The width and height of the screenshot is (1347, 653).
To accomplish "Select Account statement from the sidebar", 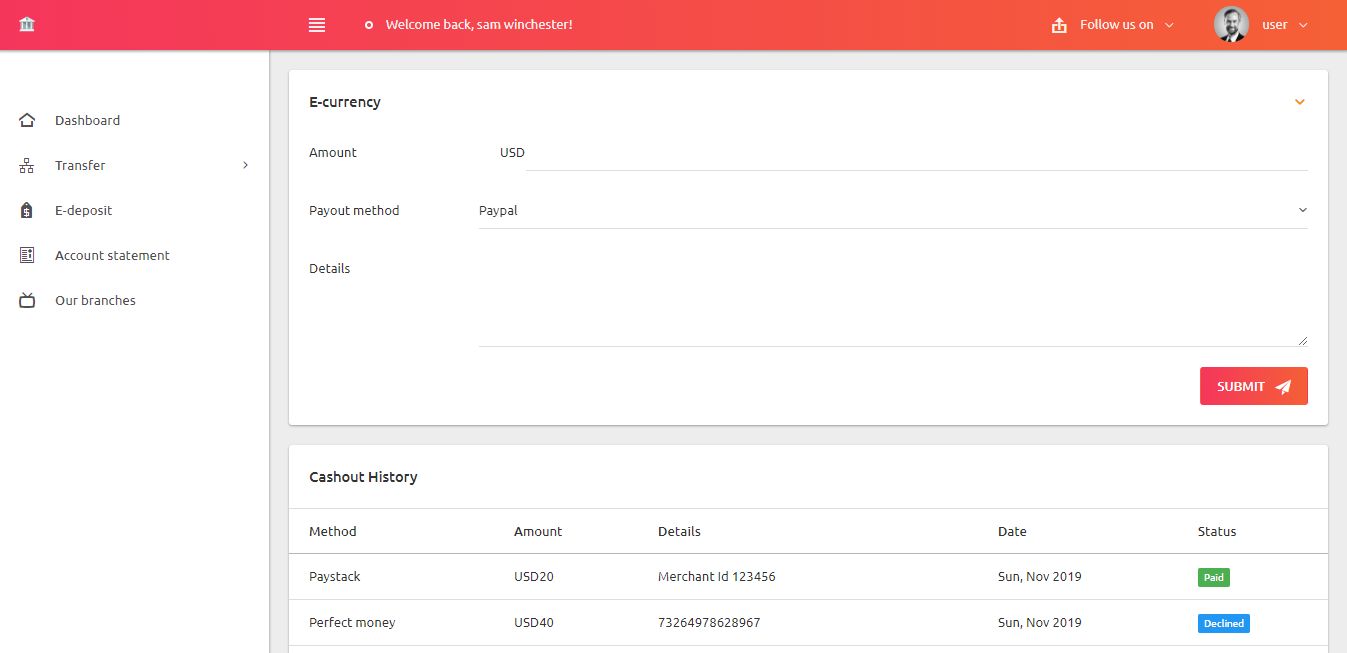I will point(112,255).
